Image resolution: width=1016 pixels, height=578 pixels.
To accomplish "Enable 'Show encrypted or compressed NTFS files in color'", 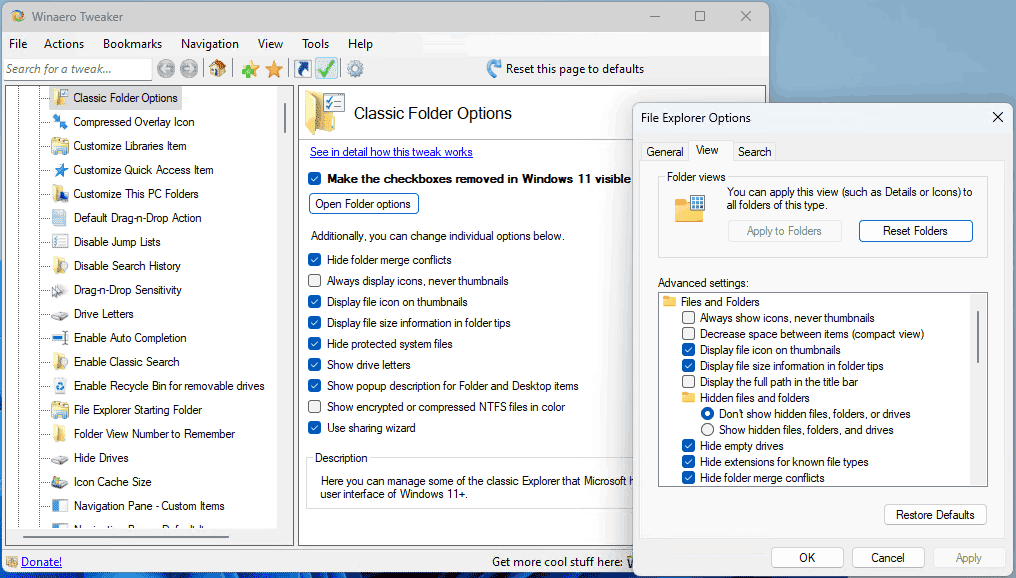I will [x=315, y=407].
